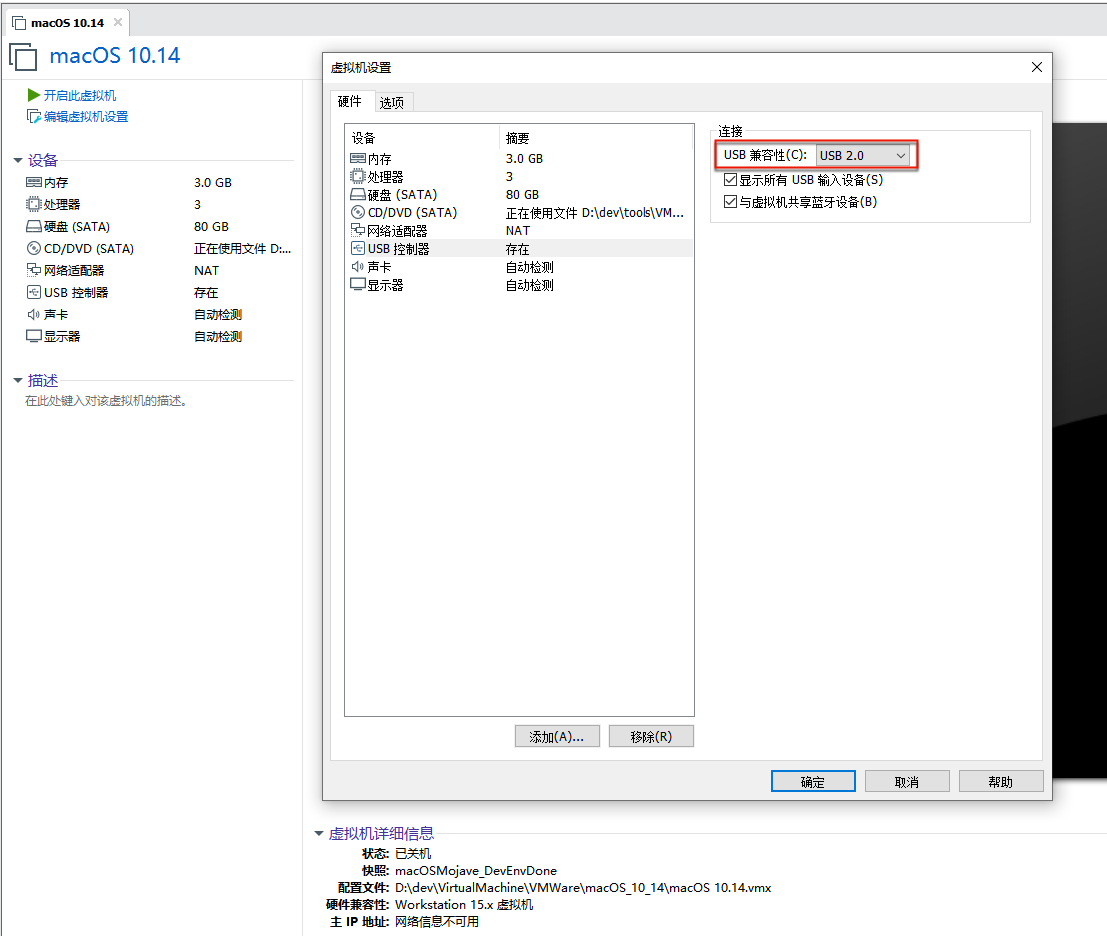Viewport: 1107px width, 936px height.
Task: Click the 已关机 status text
Action: pos(412,853)
